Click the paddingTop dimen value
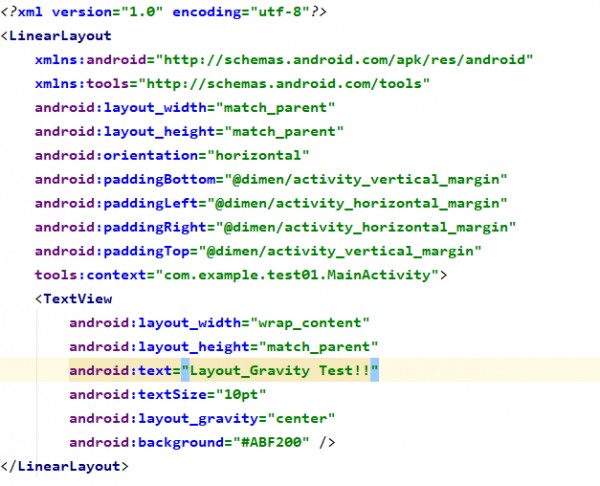 pyautogui.click(x=340, y=251)
